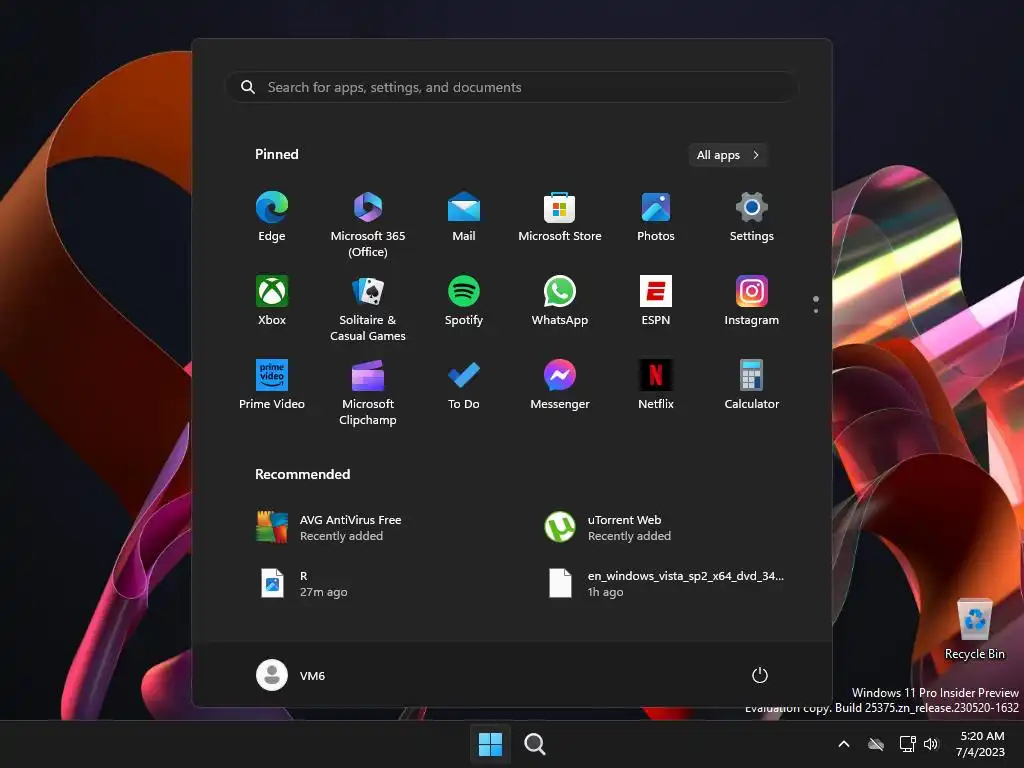1024x768 pixels.
Task: Open the en_windows_vista_sp2_x64_dvd file
Action: 665,584
